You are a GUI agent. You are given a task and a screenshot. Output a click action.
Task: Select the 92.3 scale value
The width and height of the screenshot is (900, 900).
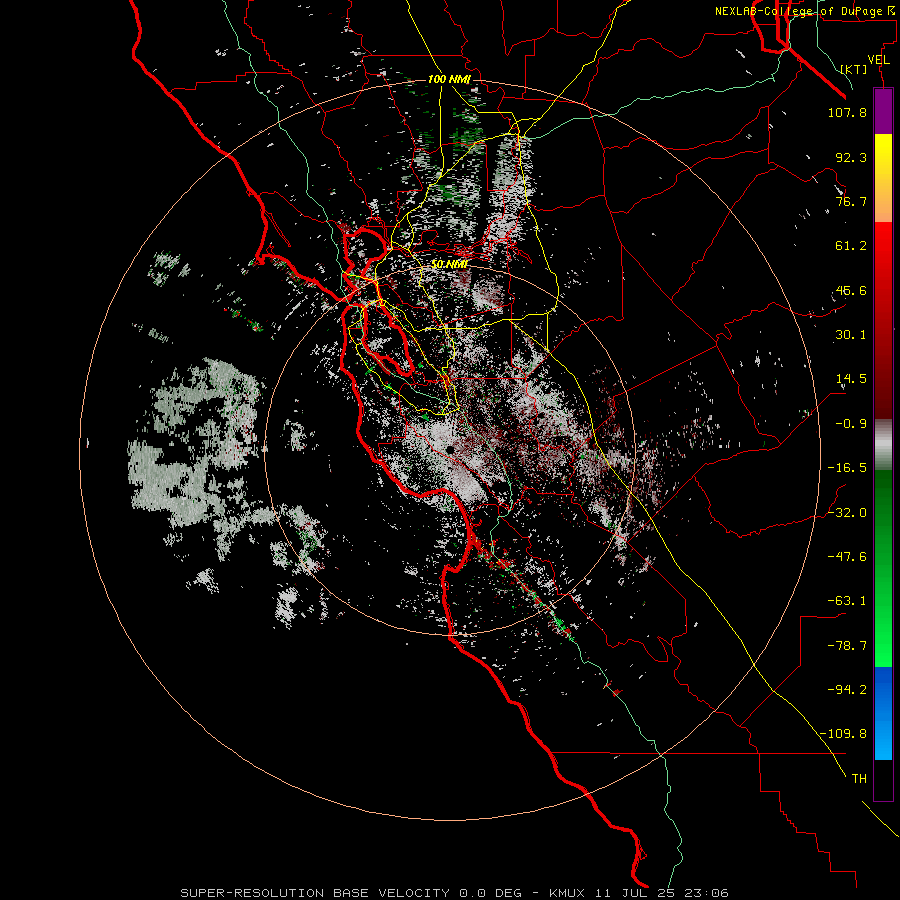(x=851, y=157)
